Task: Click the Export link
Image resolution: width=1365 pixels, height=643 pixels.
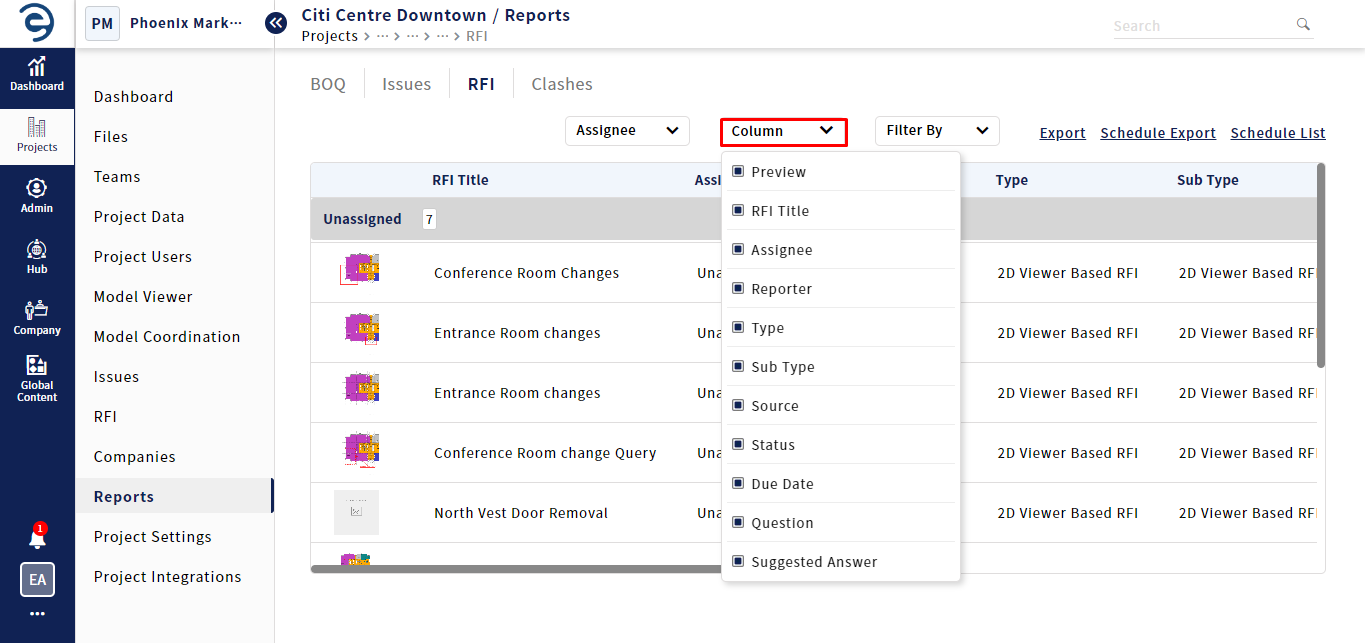Action: (1062, 133)
